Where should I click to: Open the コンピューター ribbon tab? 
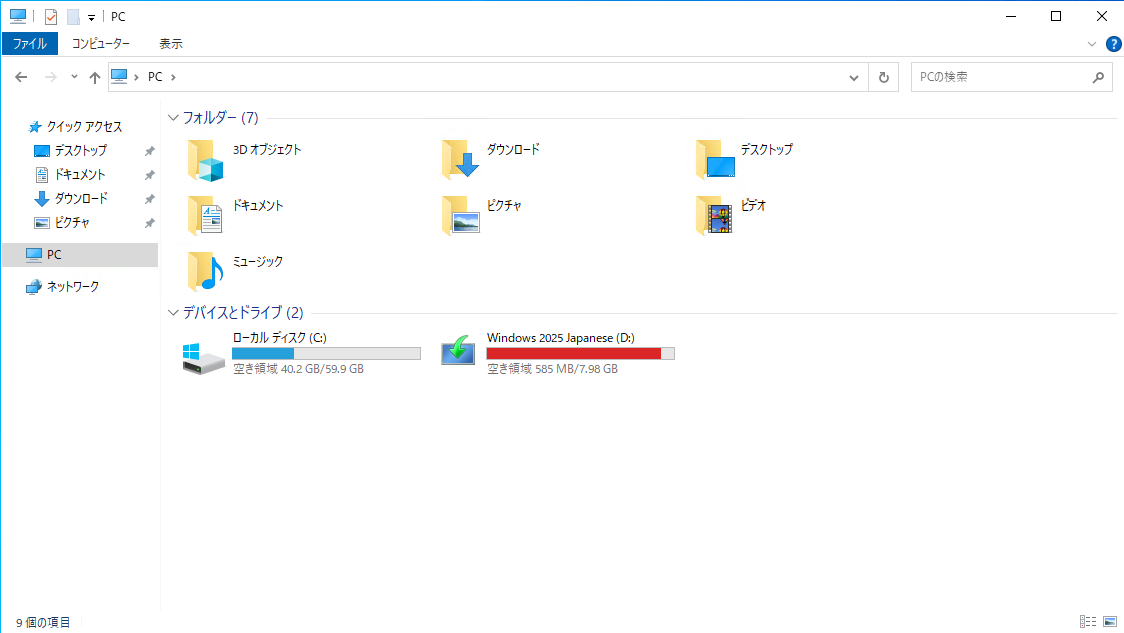point(100,44)
